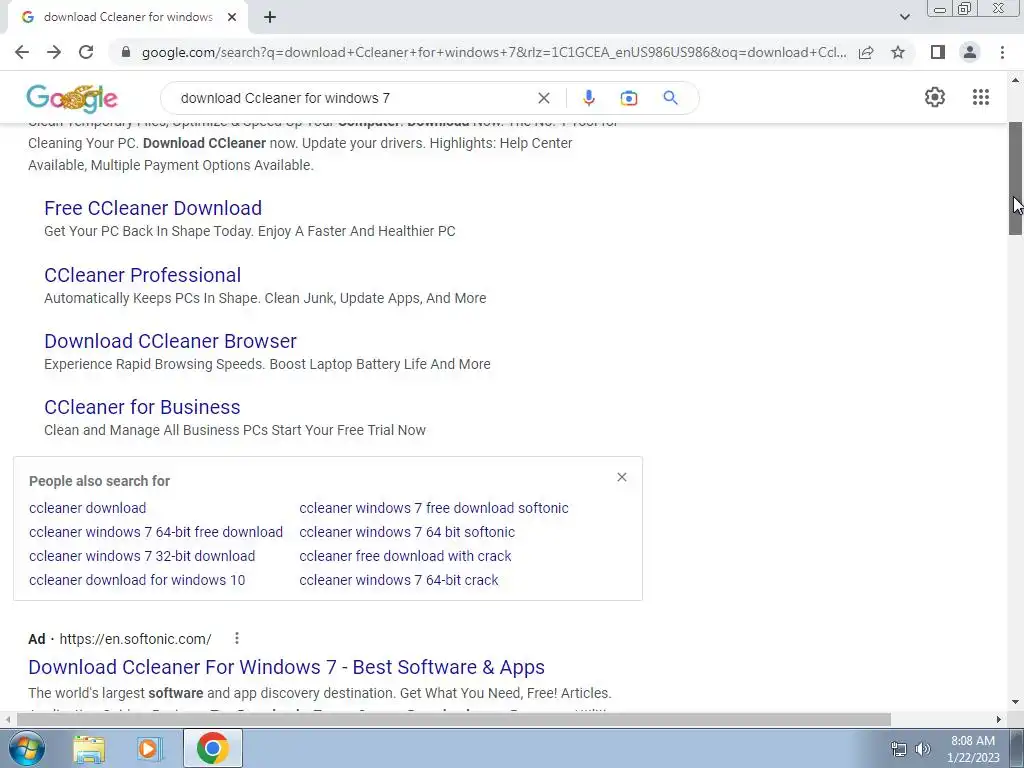
Task: Search for 'ccleaner download' suggestion
Action: (x=88, y=508)
